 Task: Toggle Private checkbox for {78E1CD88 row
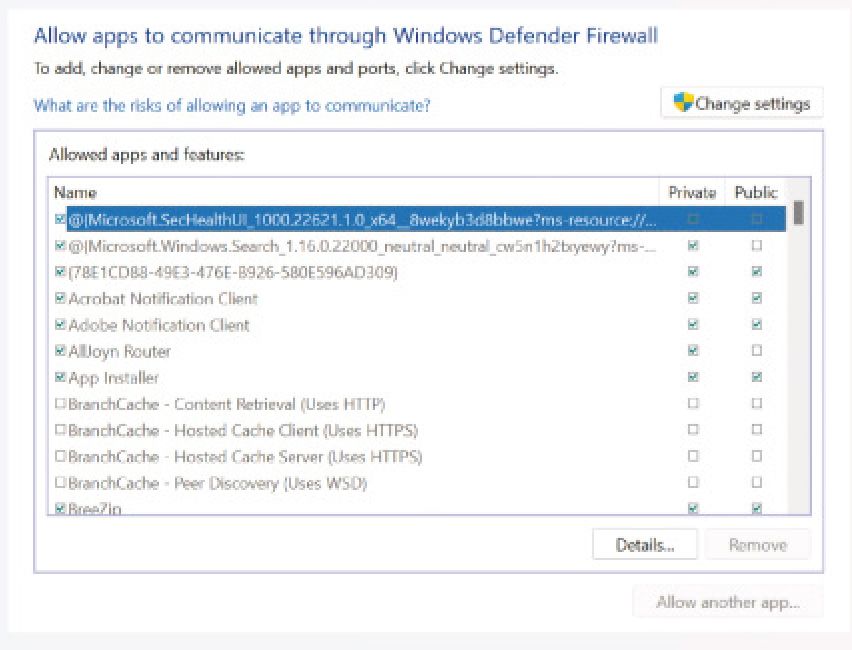click(693, 271)
